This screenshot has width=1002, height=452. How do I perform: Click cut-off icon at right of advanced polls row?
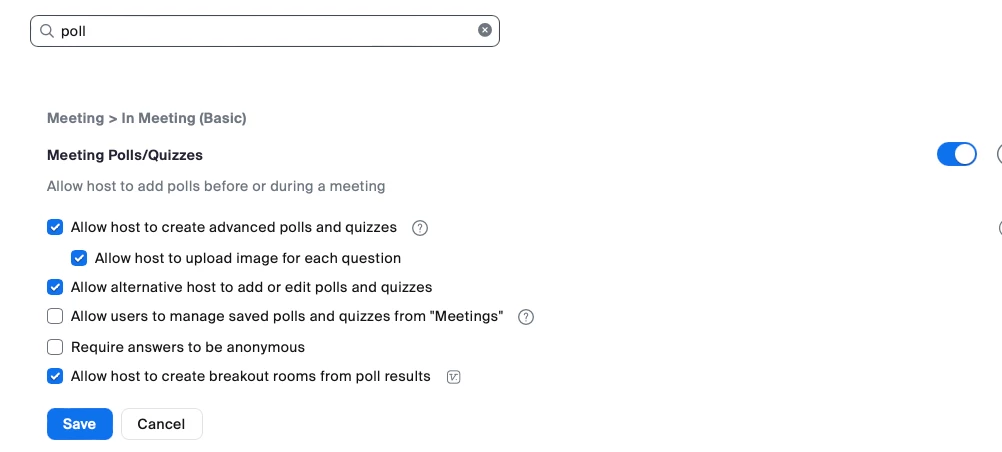pos(999,228)
